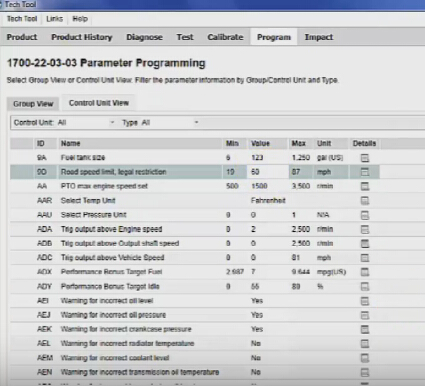Open details icon for PTO max engine speed set
The image size is (425, 386).
(x=365, y=186)
